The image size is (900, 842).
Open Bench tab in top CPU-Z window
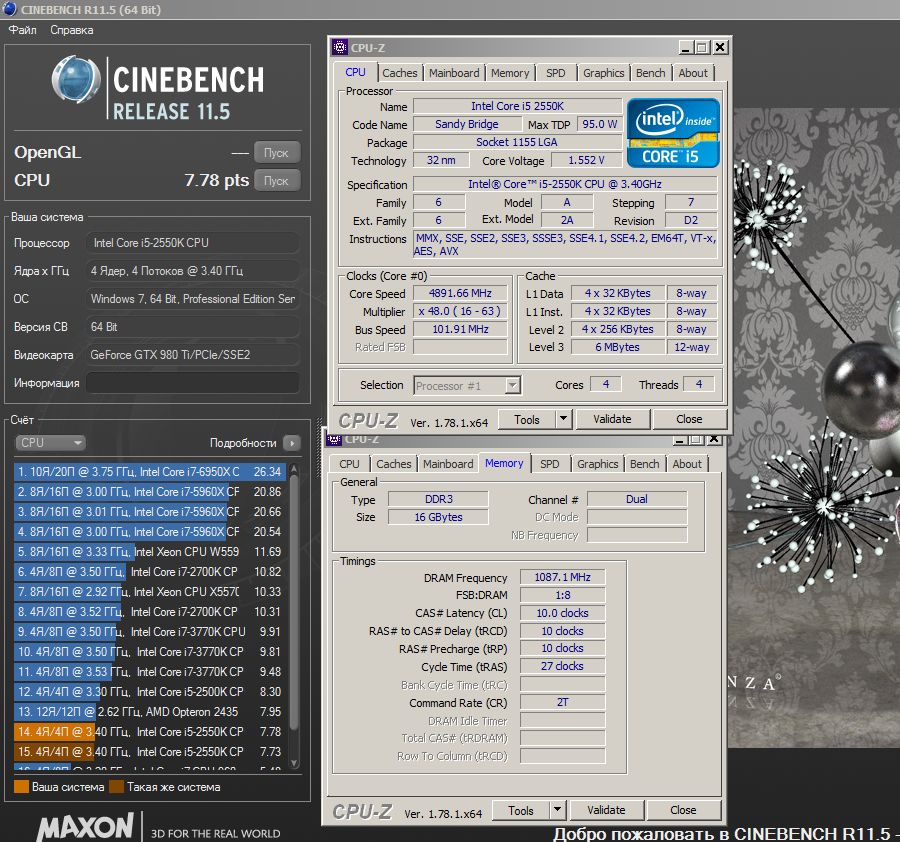click(x=650, y=73)
